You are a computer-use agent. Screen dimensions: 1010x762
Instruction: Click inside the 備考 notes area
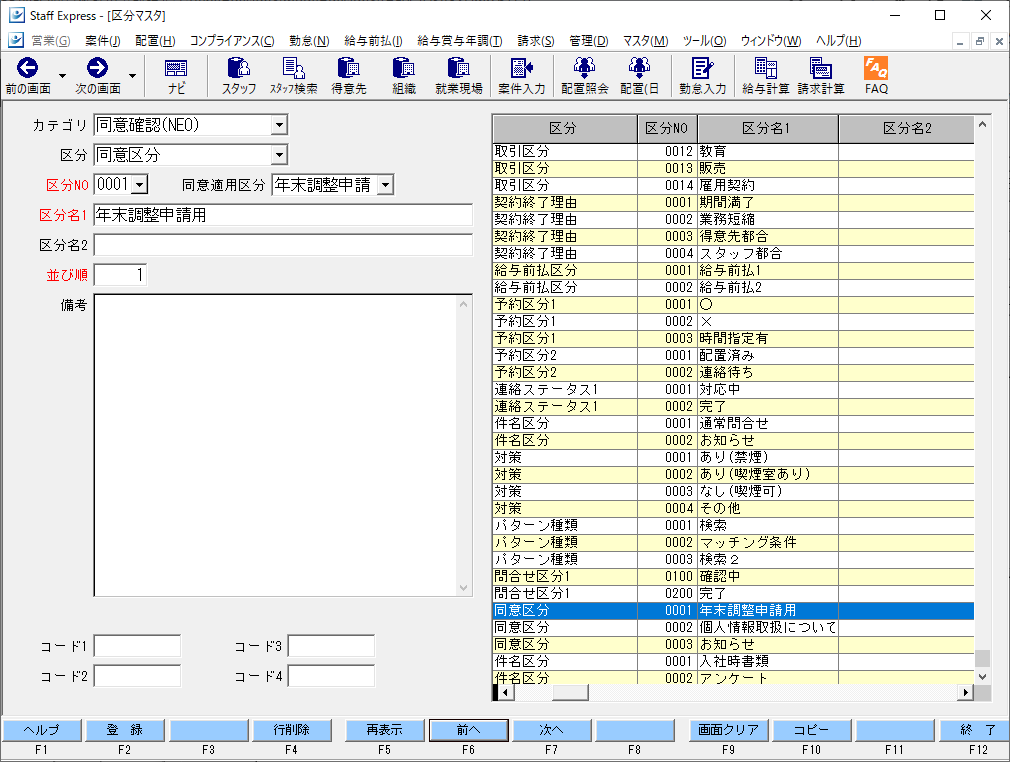283,445
